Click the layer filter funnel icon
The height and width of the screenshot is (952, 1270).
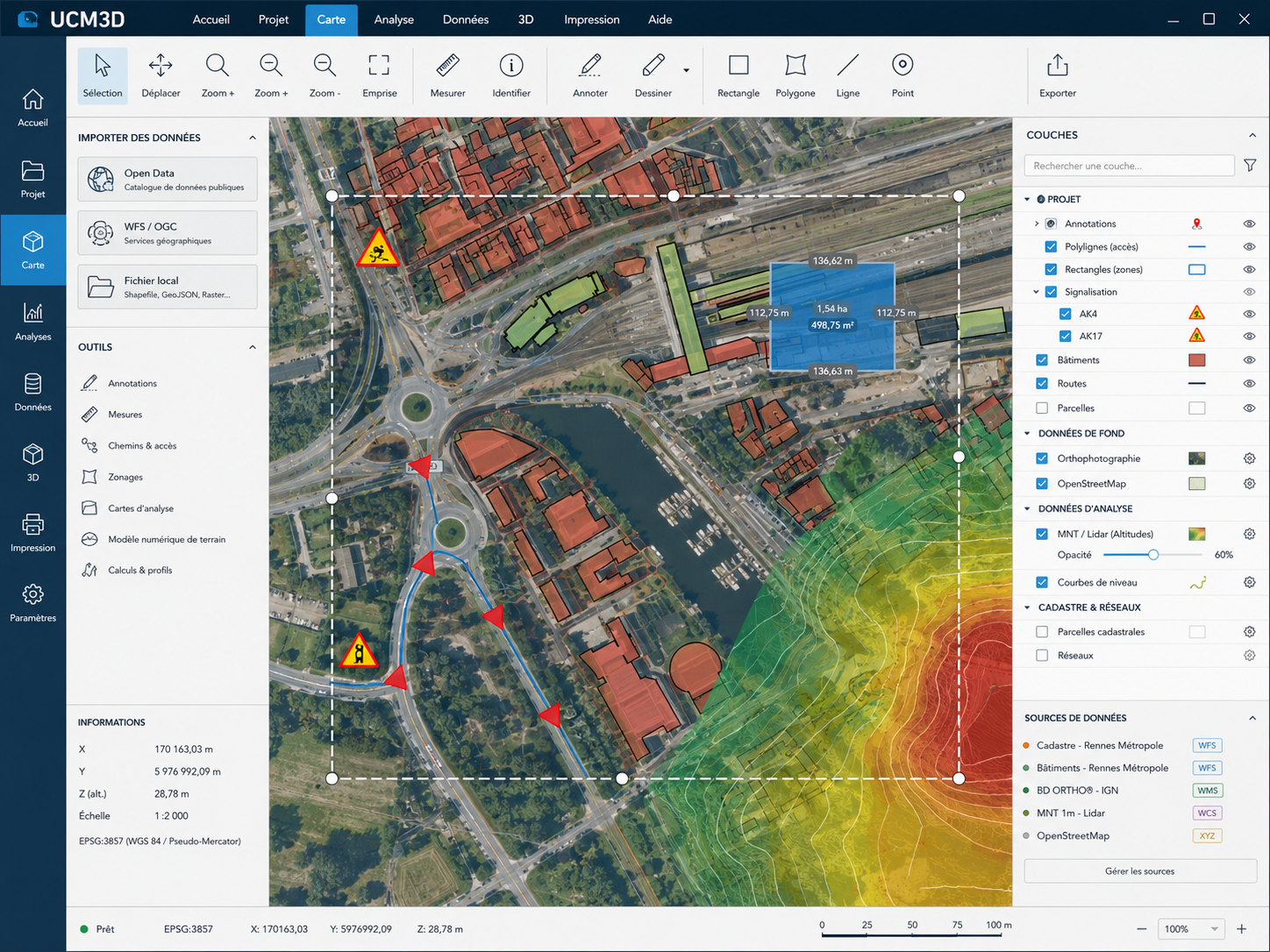click(1250, 166)
